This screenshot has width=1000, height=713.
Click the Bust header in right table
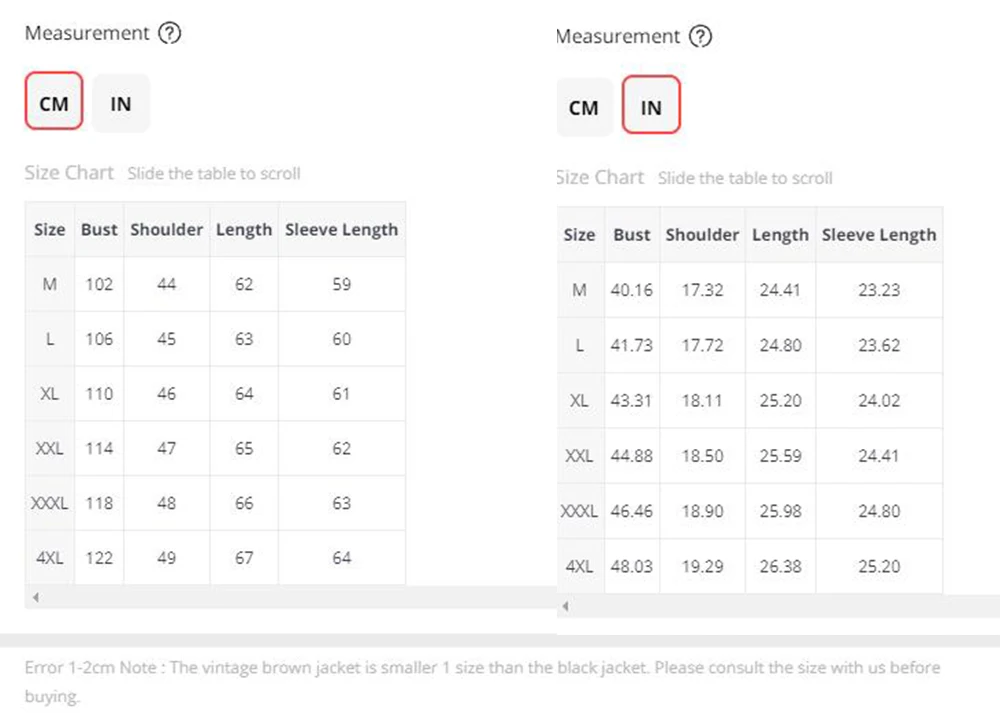click(632, 235)
